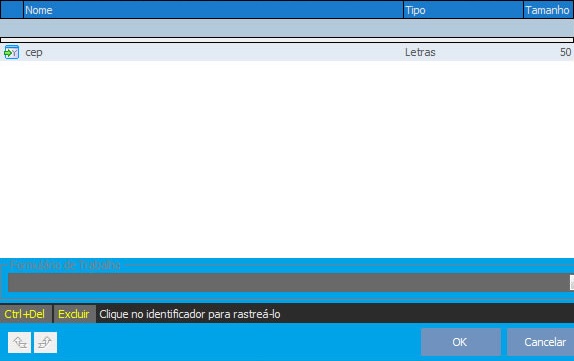The width and height of the screenshot is (574, 361).
Task: Sort by the Tipo column header
Action: point(463,10)
